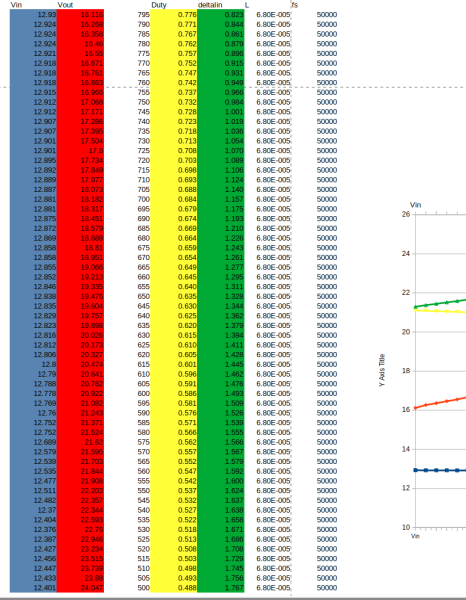Select the Duty cell showing 0.488
466x600 pixels.
pos(174,588)
